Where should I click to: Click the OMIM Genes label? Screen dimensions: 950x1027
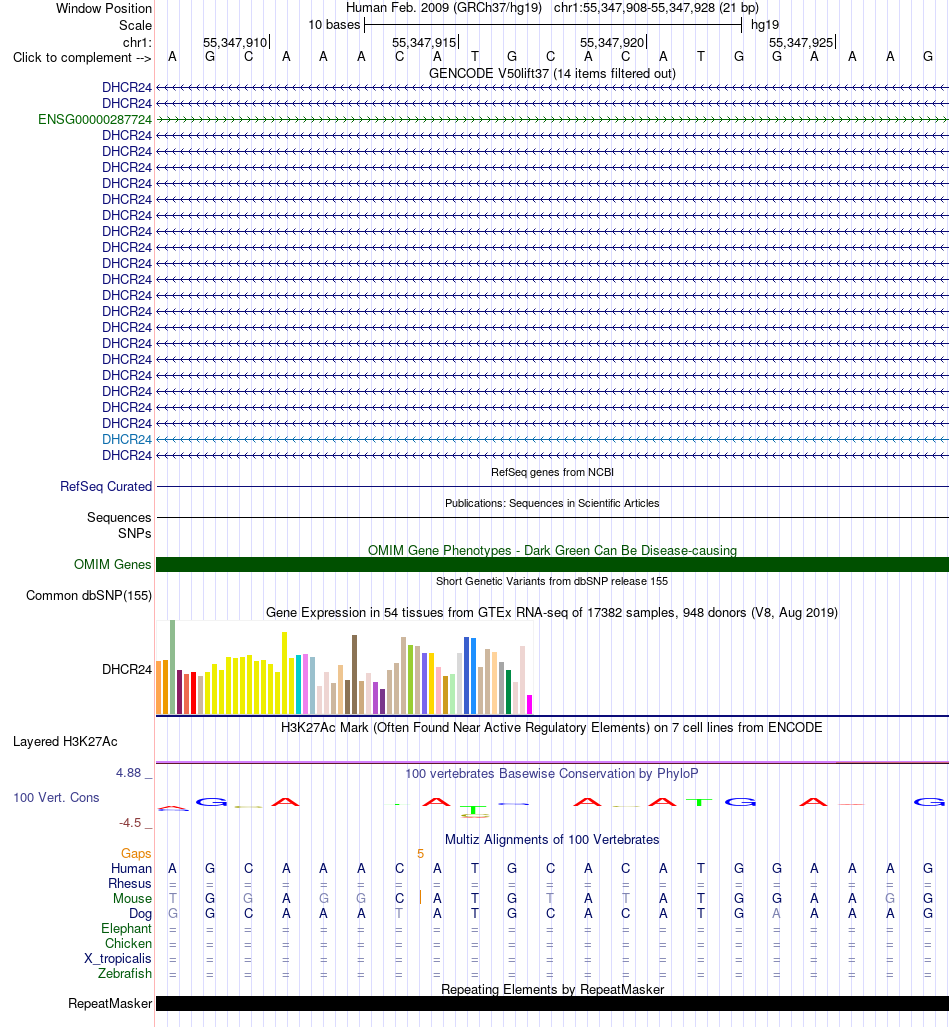coord(113,564)
